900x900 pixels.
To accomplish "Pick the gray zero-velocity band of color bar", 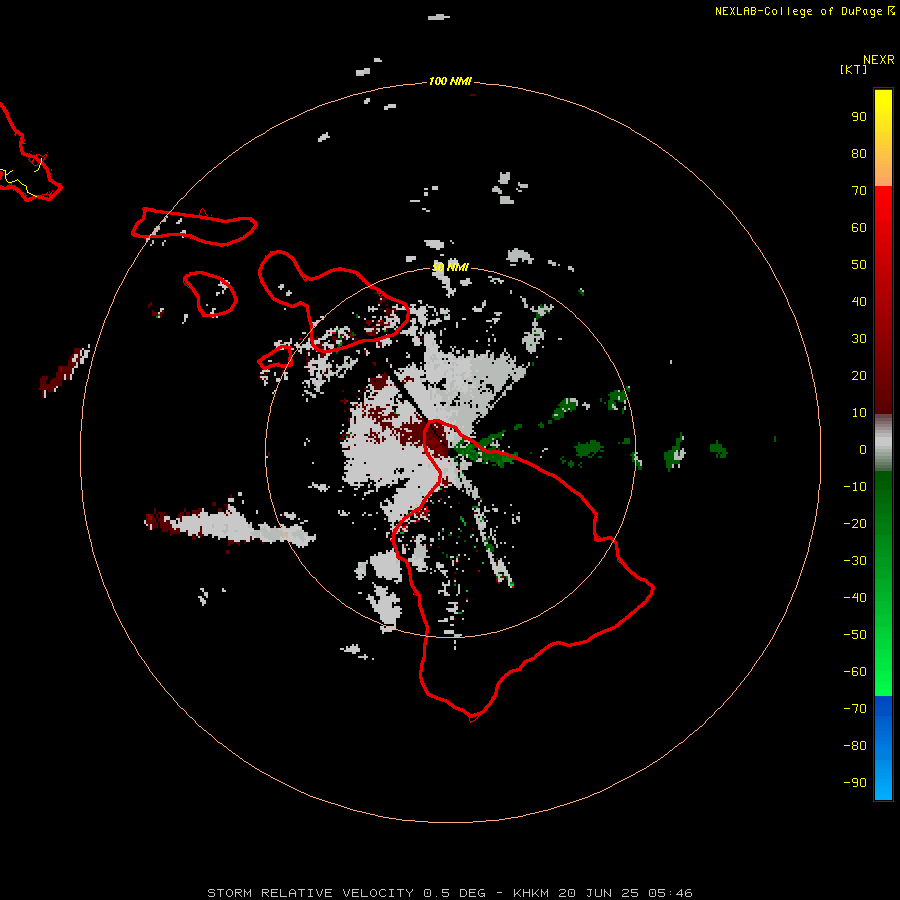I will [x=883, y=443].
